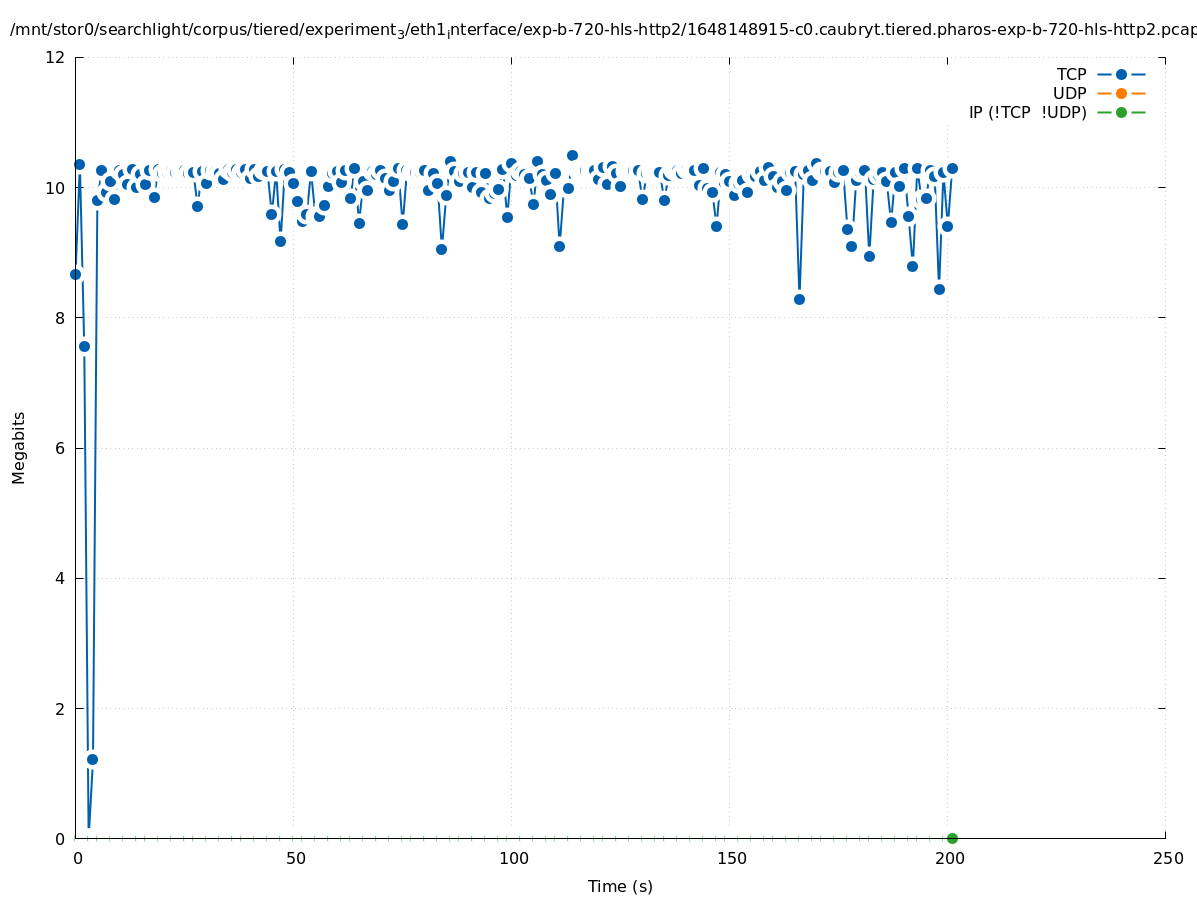This screenshot has width=1197, height=900.
Task: Click the lowest TCP point near 1.2 Megabits
Action: pyautogui.click(x=92, y=759)
